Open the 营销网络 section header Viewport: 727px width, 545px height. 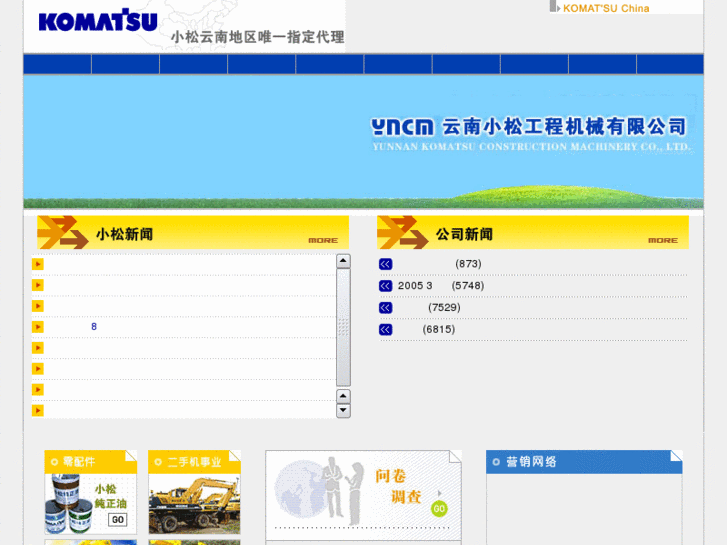[584, 462]
